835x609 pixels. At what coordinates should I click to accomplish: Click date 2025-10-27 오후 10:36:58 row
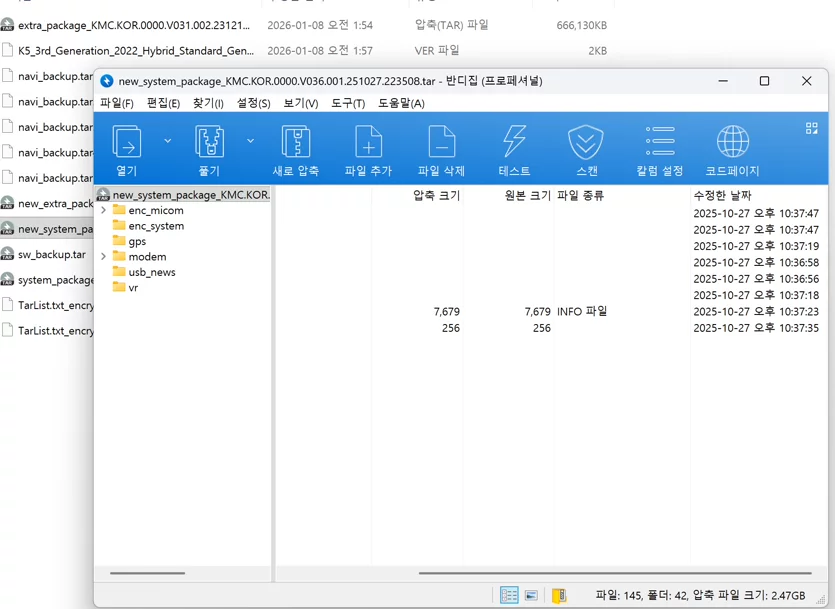756,262
